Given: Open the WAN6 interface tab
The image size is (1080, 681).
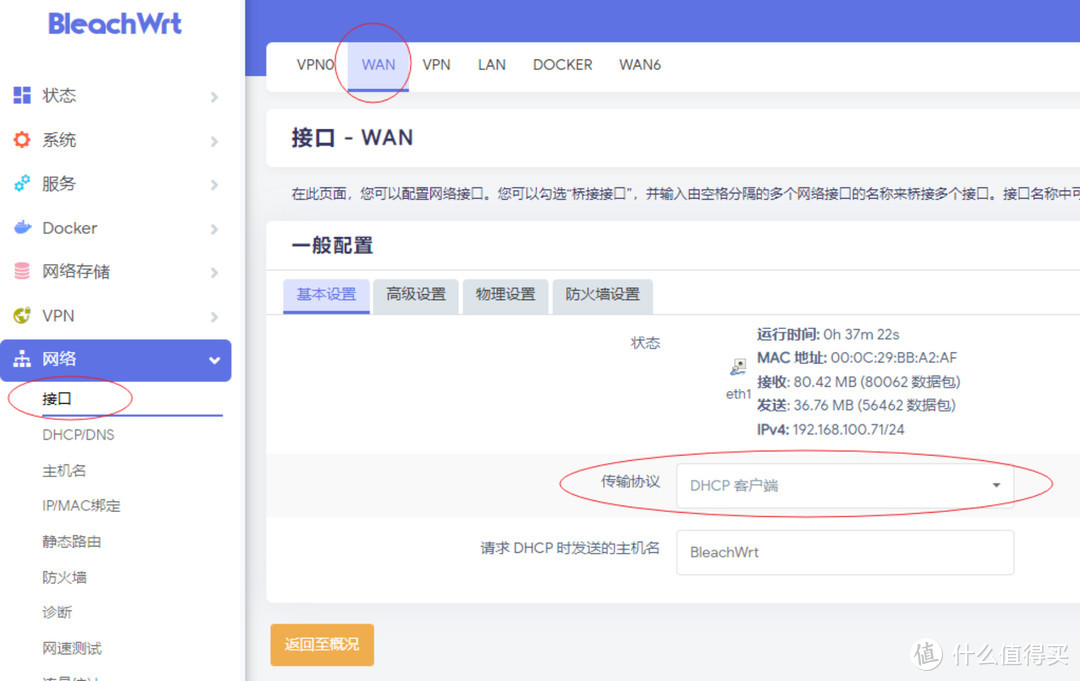Looking at the screenshot, I should tap(640, 64).
